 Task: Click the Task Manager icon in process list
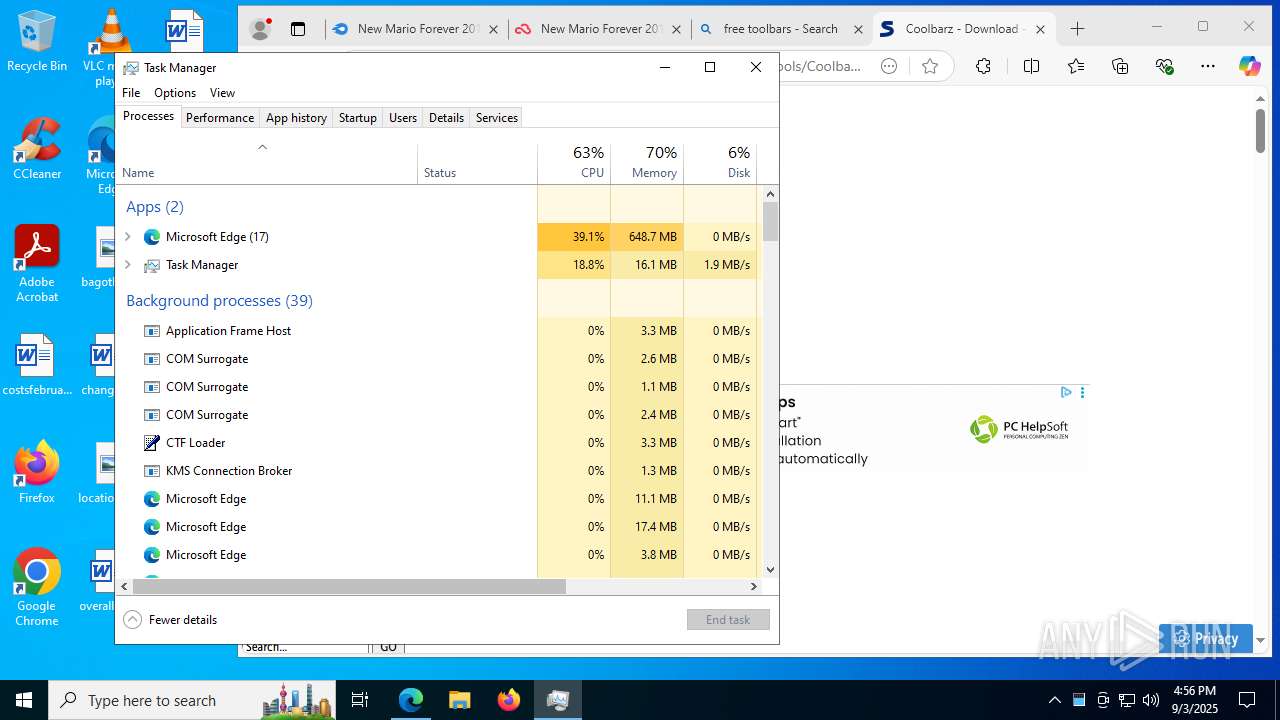pos(152,265)
